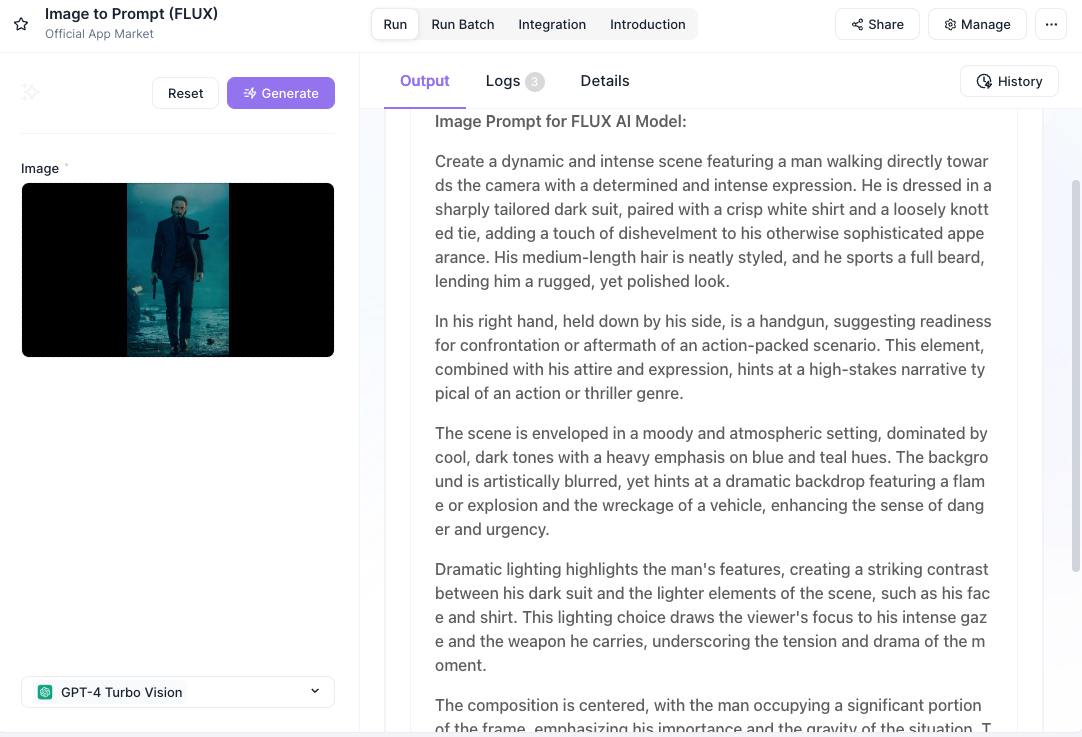Image resolution: width=1082 pixels, height=737 pixels.
Task: Star the Image to Prompt app as favorite
Action: click(21, 24)
